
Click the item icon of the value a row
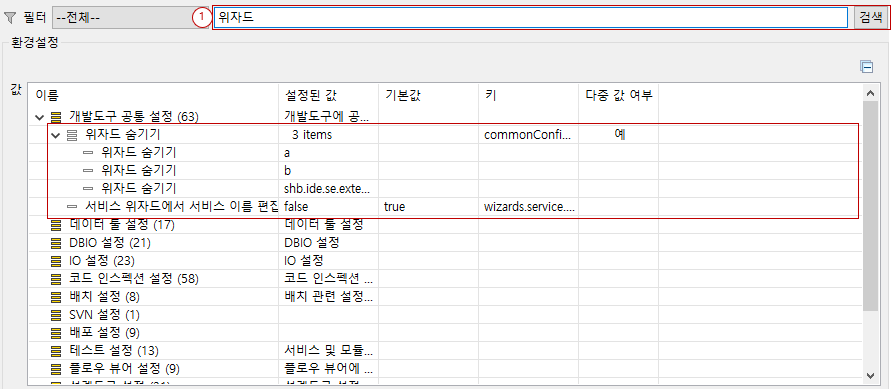pos(88,153)
